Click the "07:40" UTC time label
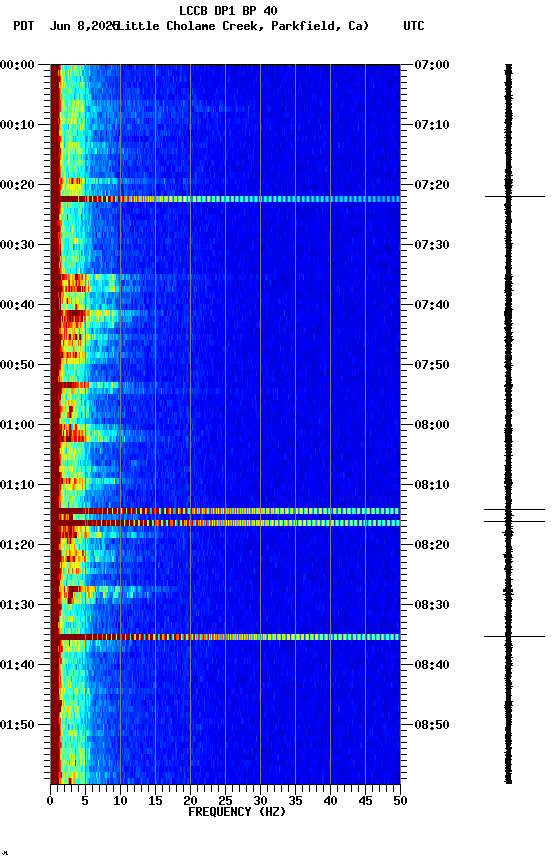 pos(432,305)
